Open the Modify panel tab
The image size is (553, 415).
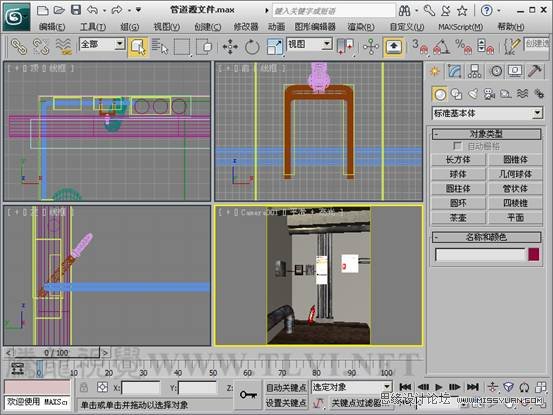point(454,72)
